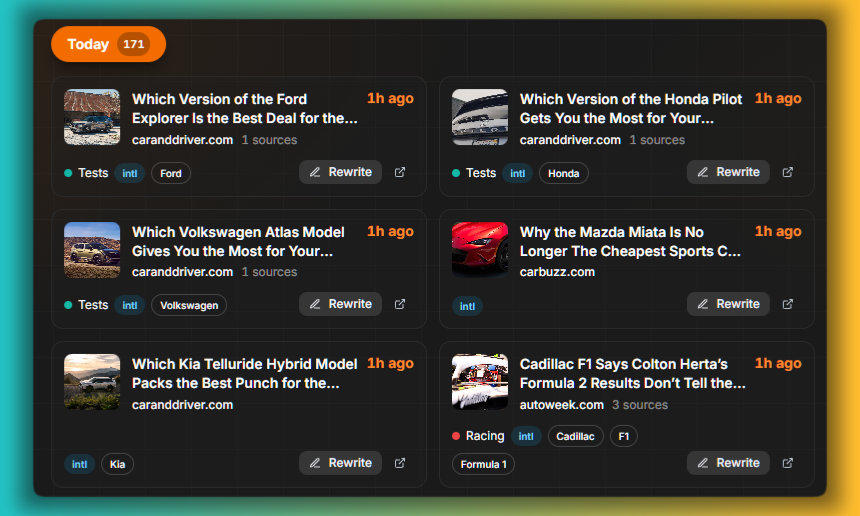
Task: Click caranddriver.com on the Kia Telluride card
Action: coord(183,405)
